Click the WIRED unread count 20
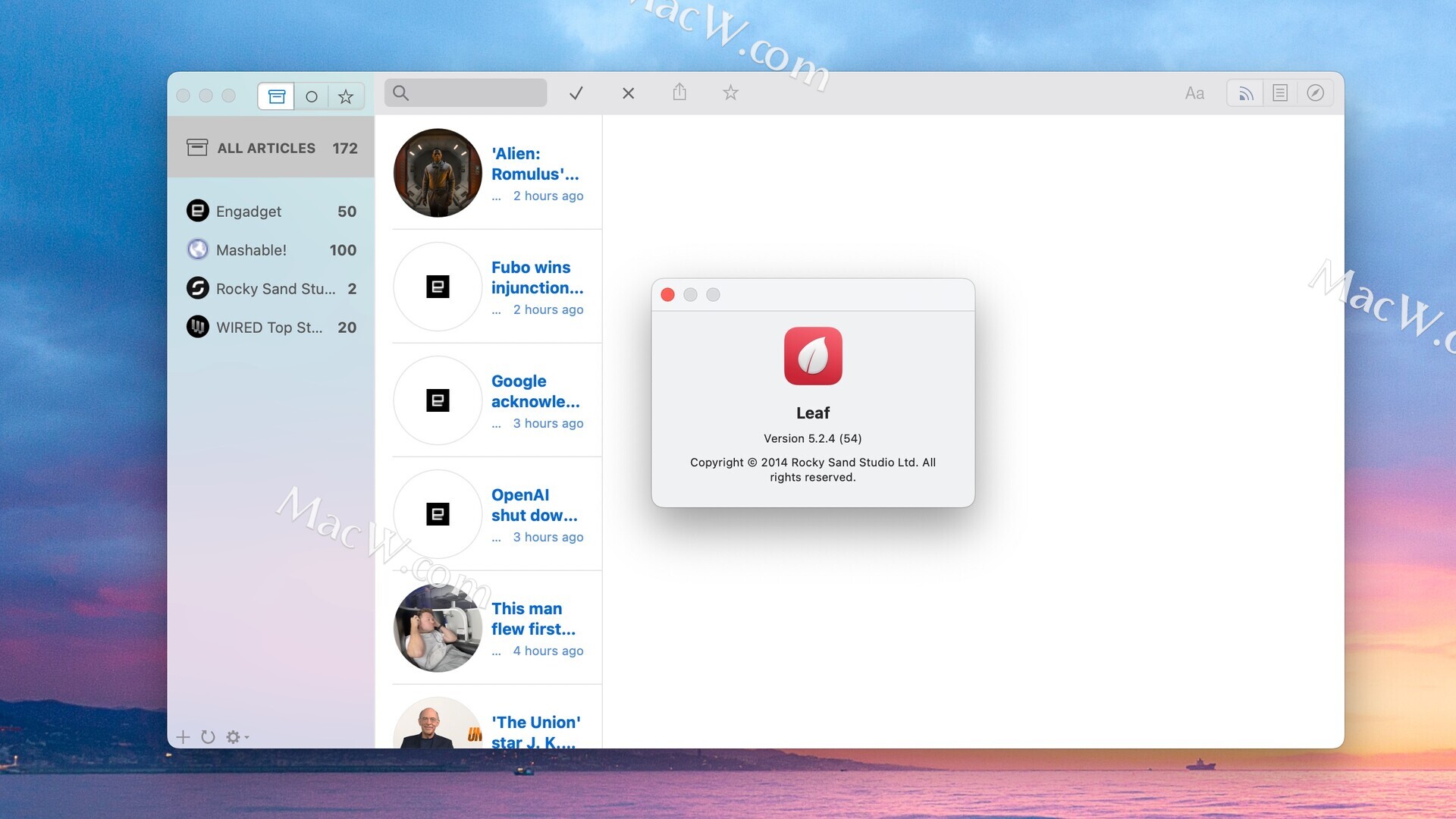Viewport: 1456px width, 819px height. (x=347, y=328)
